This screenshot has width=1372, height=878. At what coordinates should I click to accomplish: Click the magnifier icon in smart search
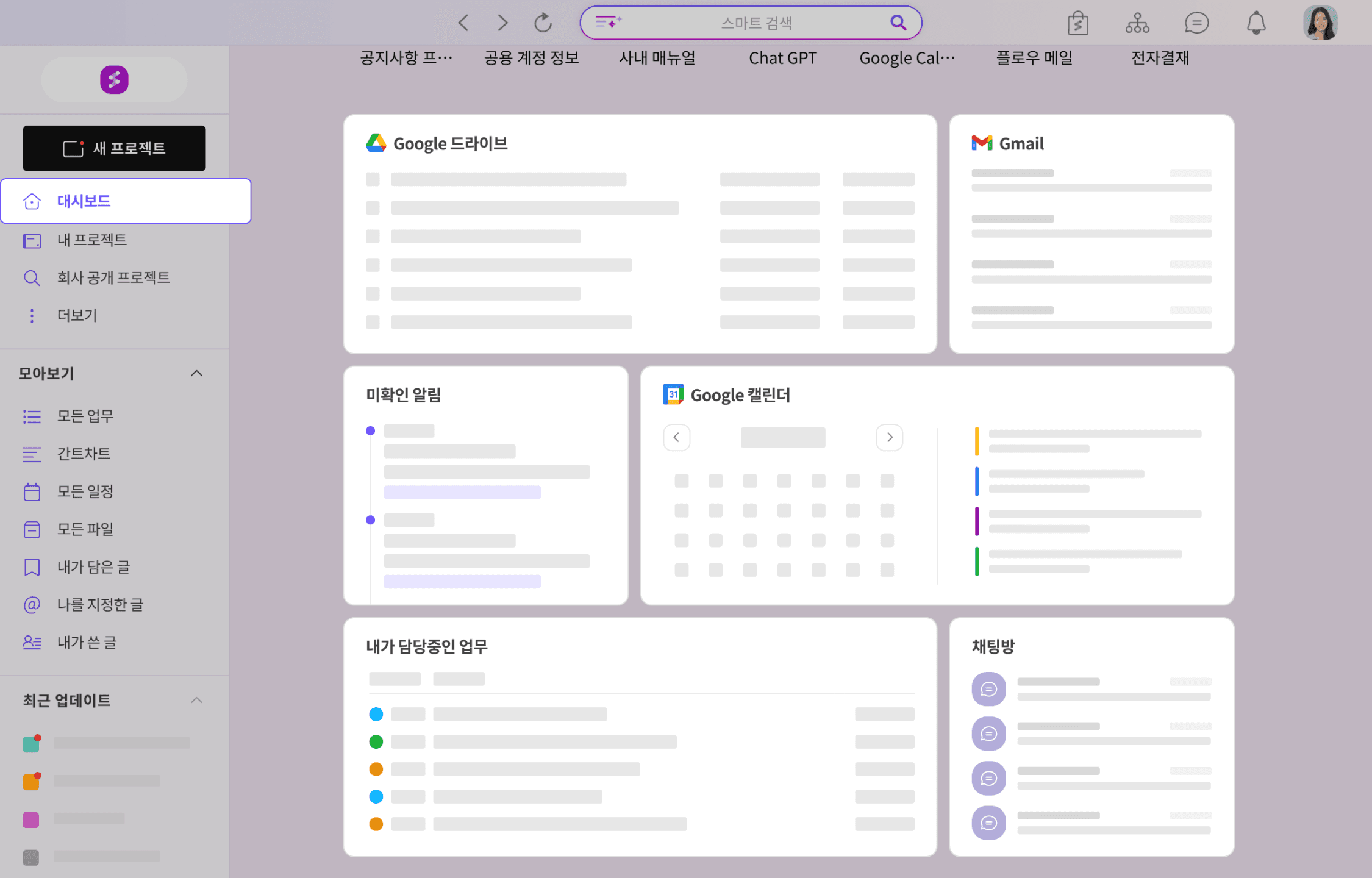tap(898, 23)
